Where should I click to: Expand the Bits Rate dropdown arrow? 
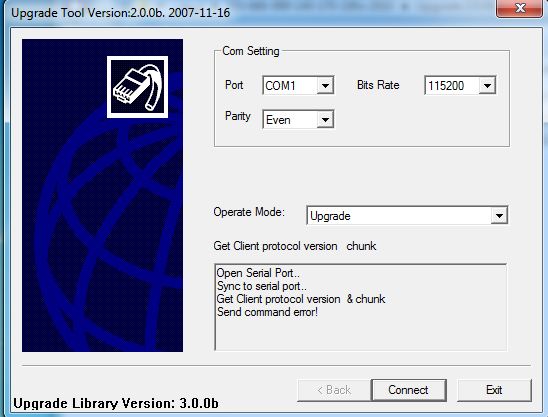coord(487,85)
